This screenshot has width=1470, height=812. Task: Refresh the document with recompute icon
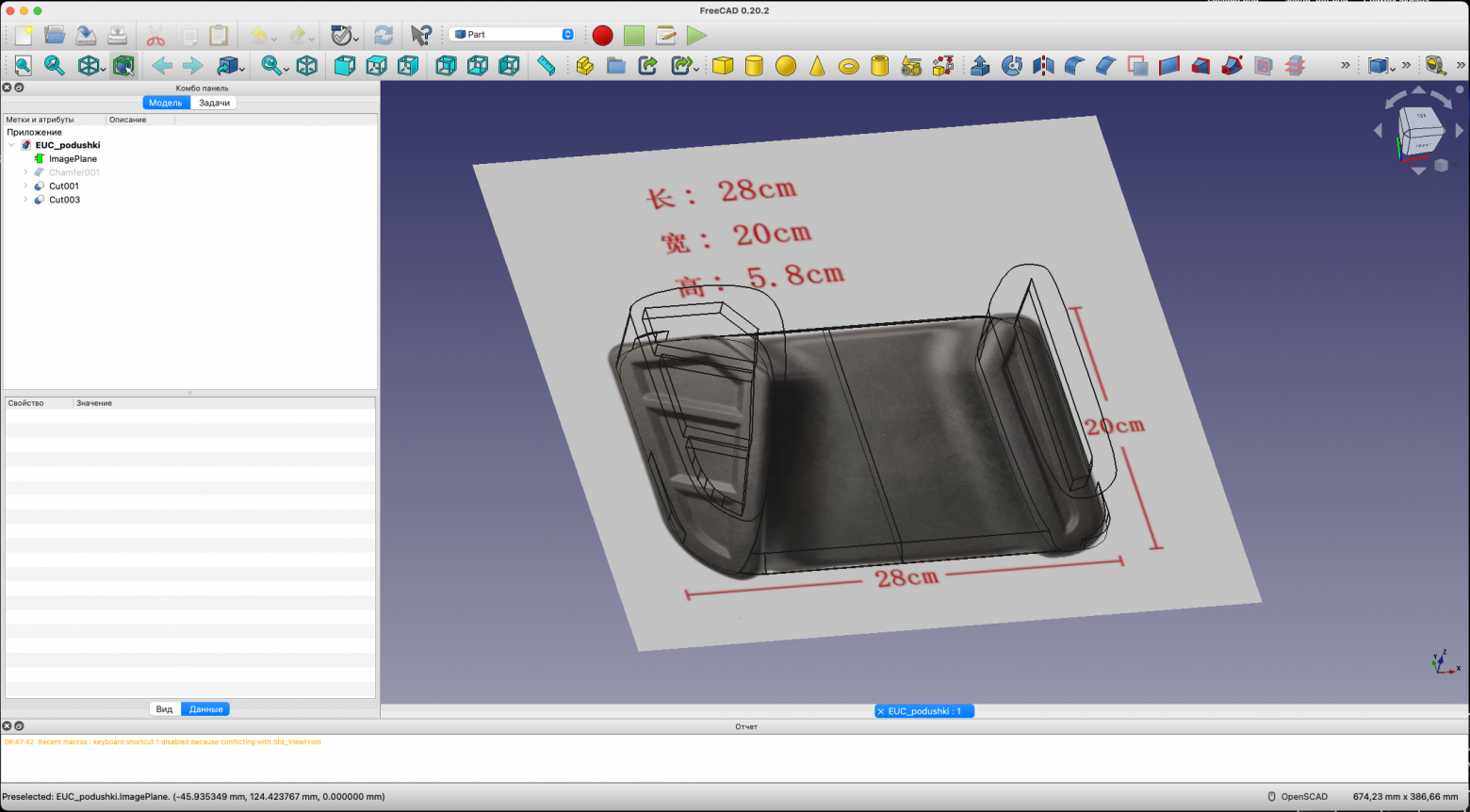click(383, 36)
